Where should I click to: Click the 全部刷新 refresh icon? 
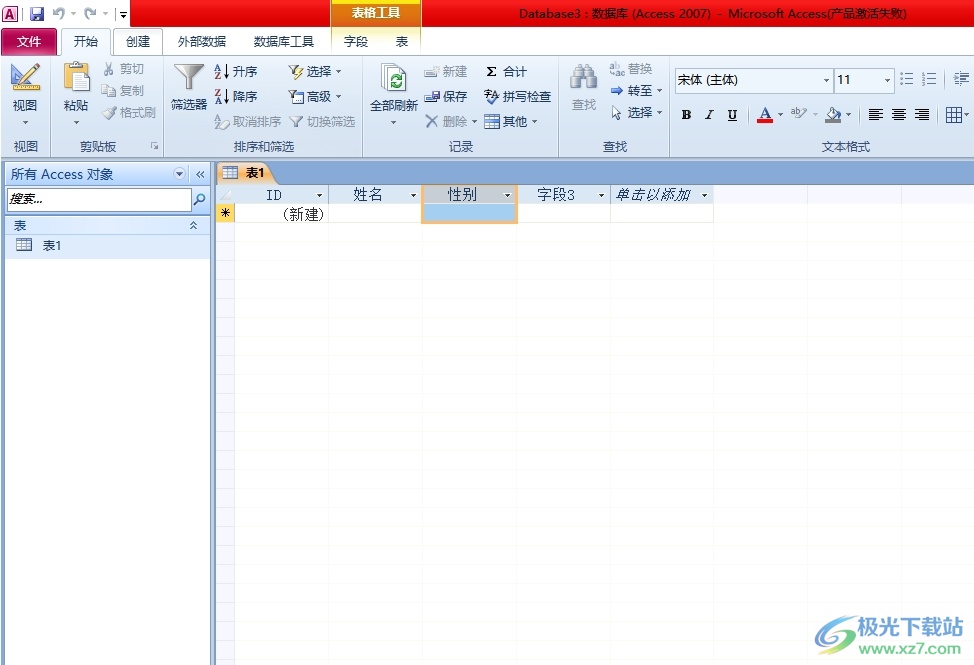[393, 78]
